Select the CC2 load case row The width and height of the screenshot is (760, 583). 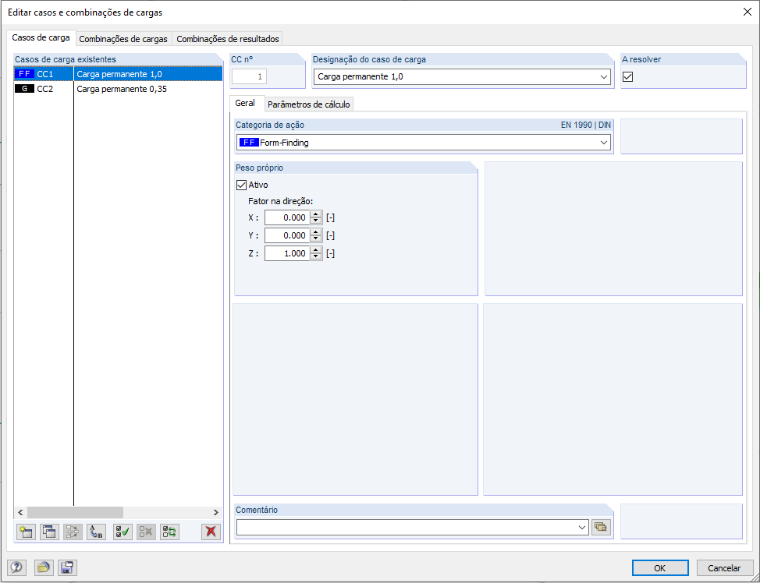[118, 89]
